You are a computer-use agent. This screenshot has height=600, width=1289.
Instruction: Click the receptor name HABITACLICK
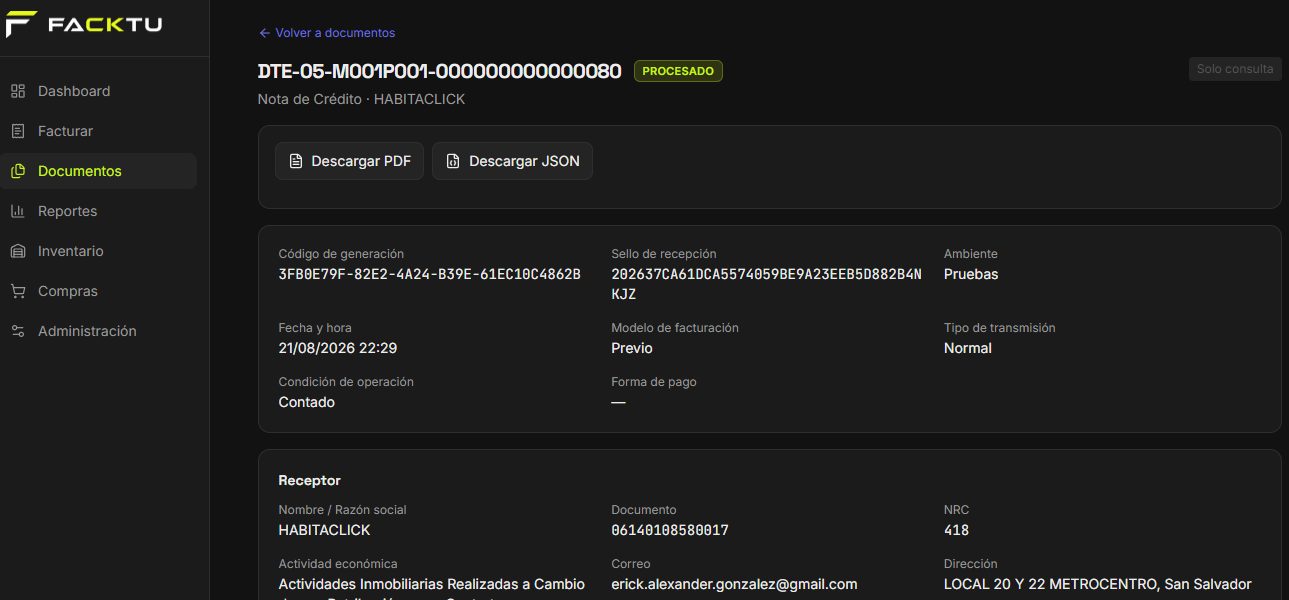(x=324, y=530)
